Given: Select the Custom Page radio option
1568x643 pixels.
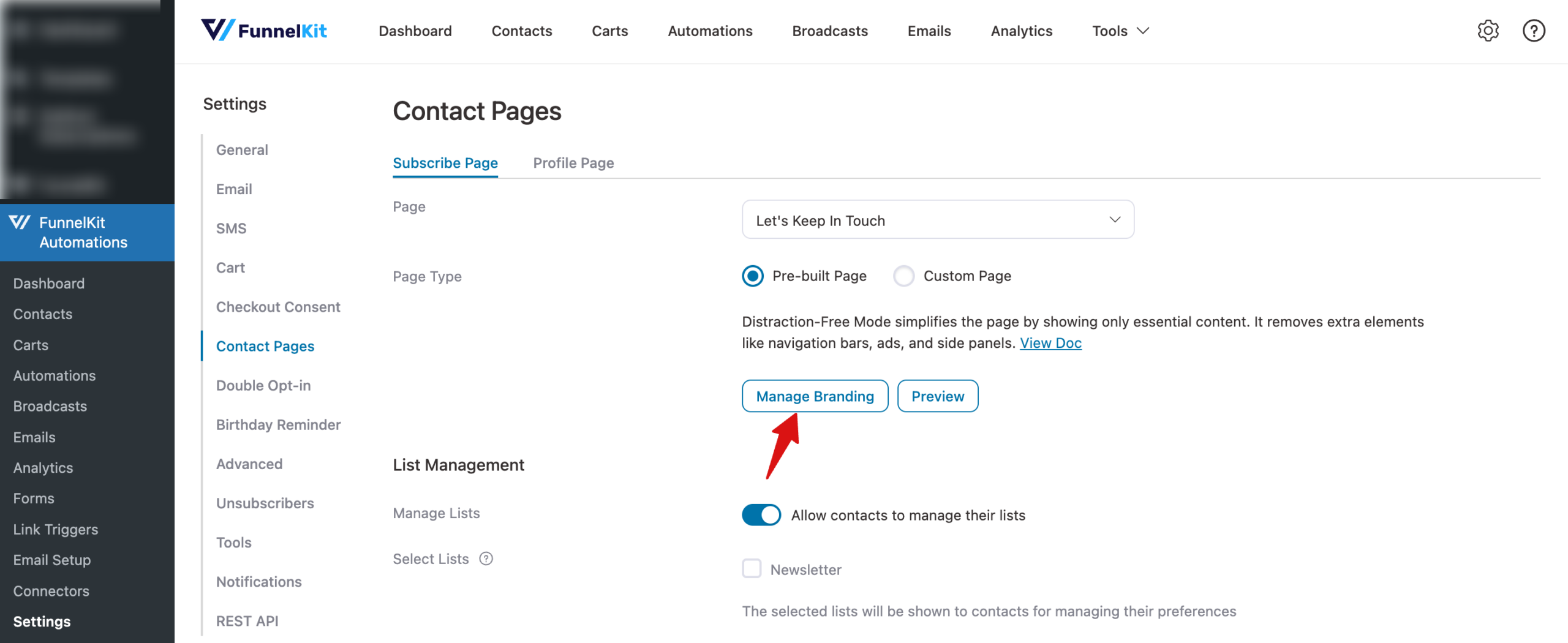Looking at the screenshot, I should pyautogui.click(x=903, y=276).
